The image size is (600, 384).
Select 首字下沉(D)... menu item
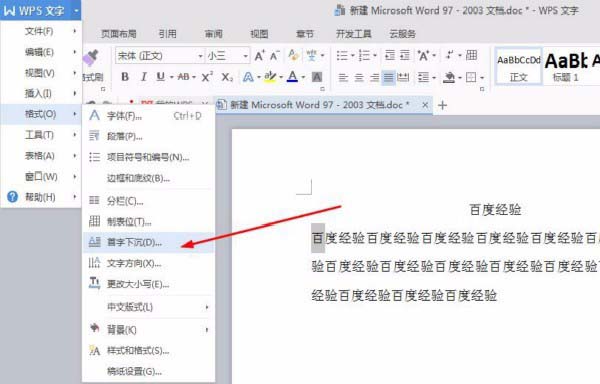[149, 242]
